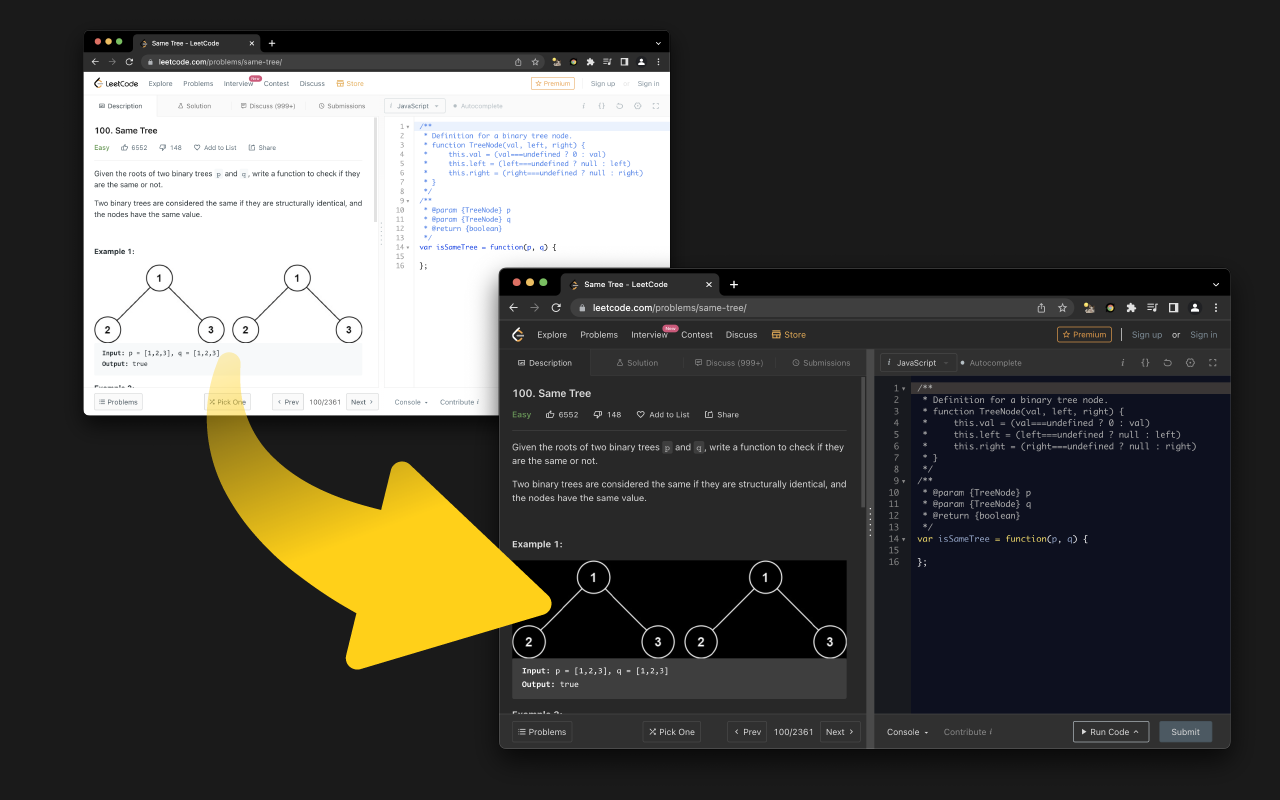Toggle Autocomplete in the light editor
Viewport: 1280px width, 800px height.
pyautogui.click(x=477, y=106)
